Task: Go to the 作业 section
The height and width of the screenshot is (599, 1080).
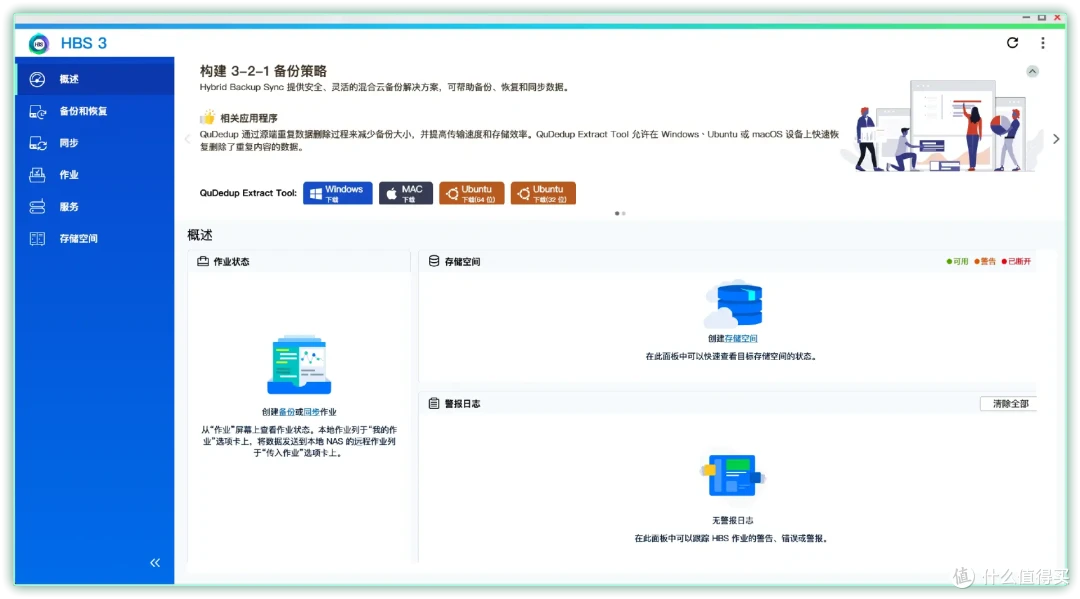Action: point(95,174)
